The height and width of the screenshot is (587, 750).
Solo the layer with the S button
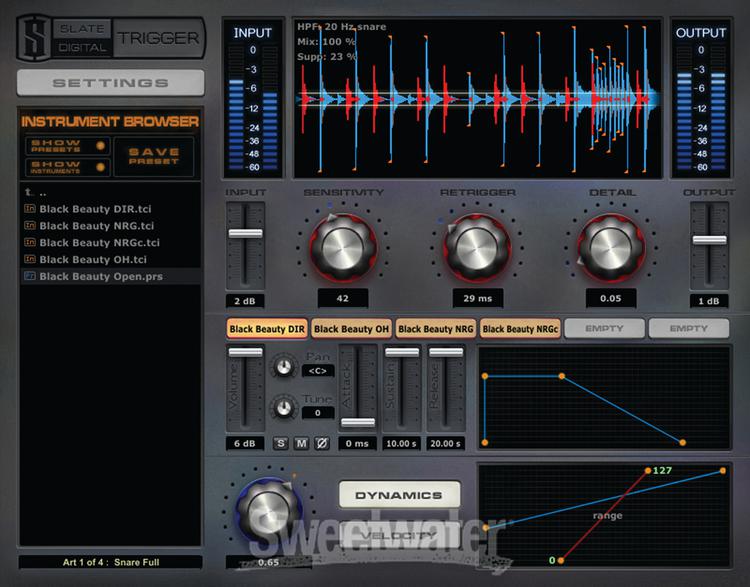(x=281, y=443)
